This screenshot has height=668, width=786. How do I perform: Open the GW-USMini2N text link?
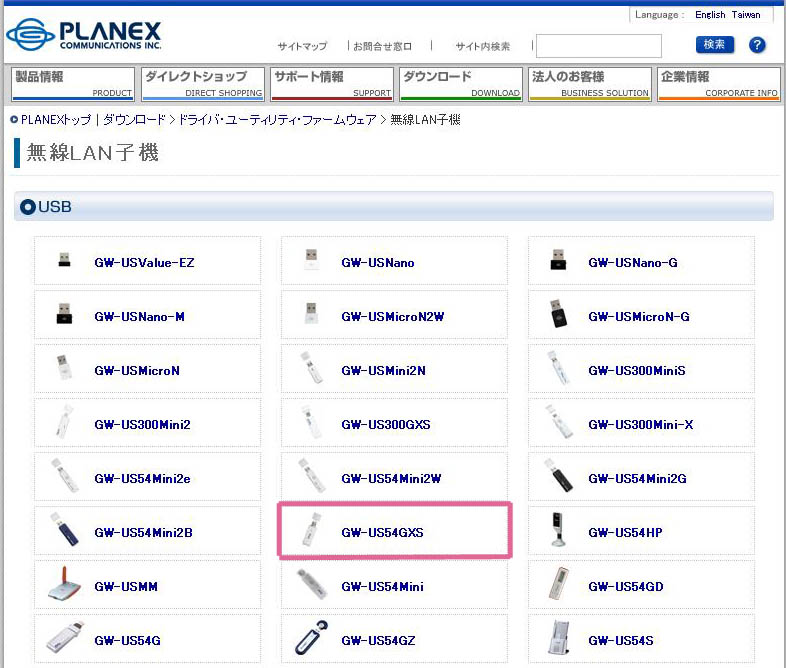(x=383, y=371)
